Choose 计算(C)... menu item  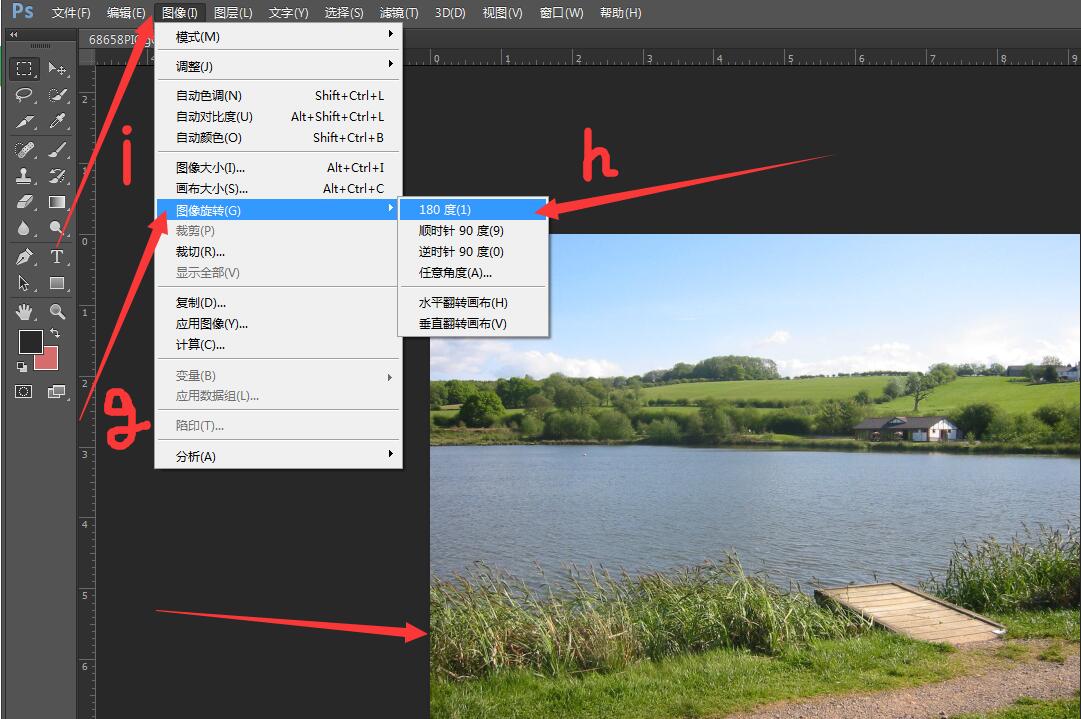(279, 345)
